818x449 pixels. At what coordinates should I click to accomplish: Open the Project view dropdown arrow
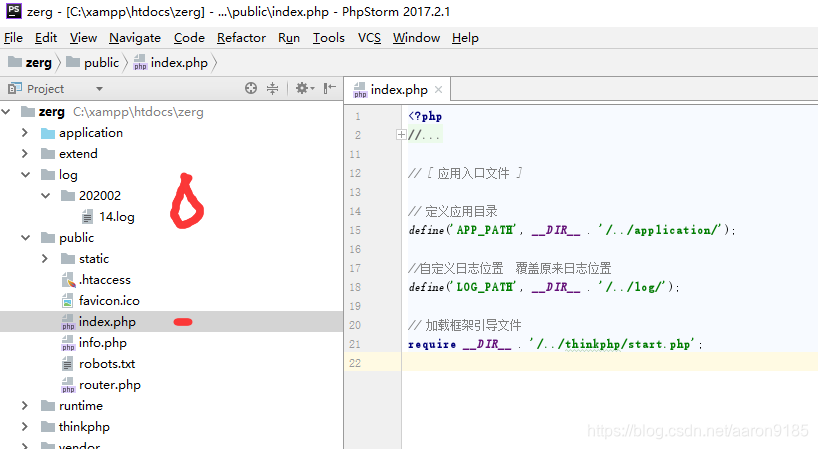pos(99,89)
